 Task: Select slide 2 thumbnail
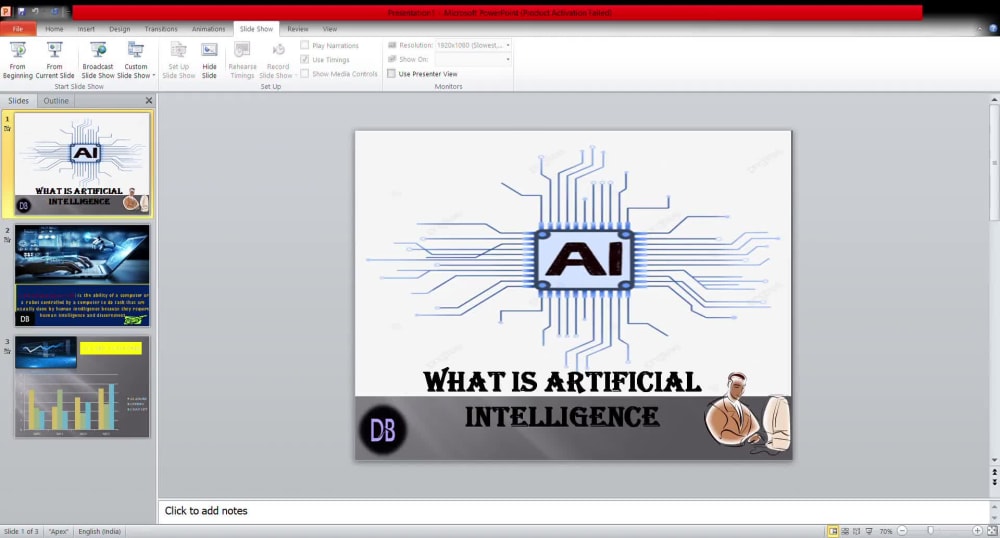pos(82,275)
